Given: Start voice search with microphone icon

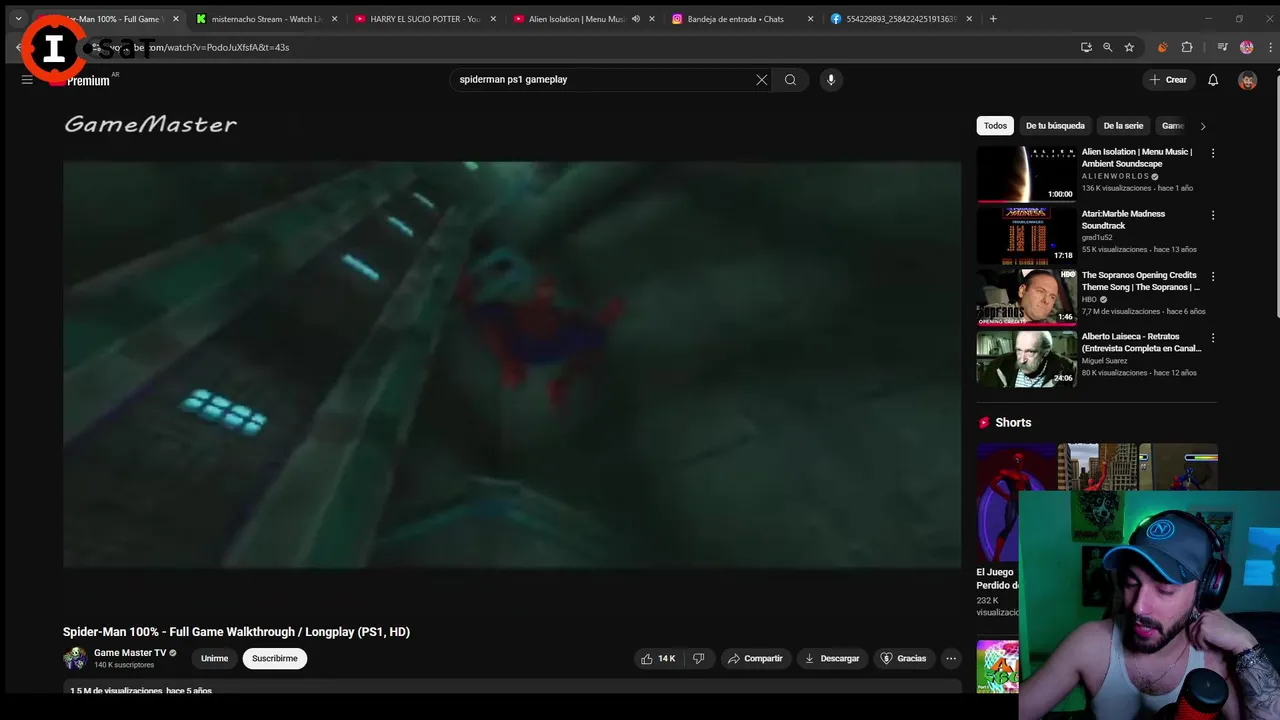Looking at the screenshot, I should pos(830,80).
